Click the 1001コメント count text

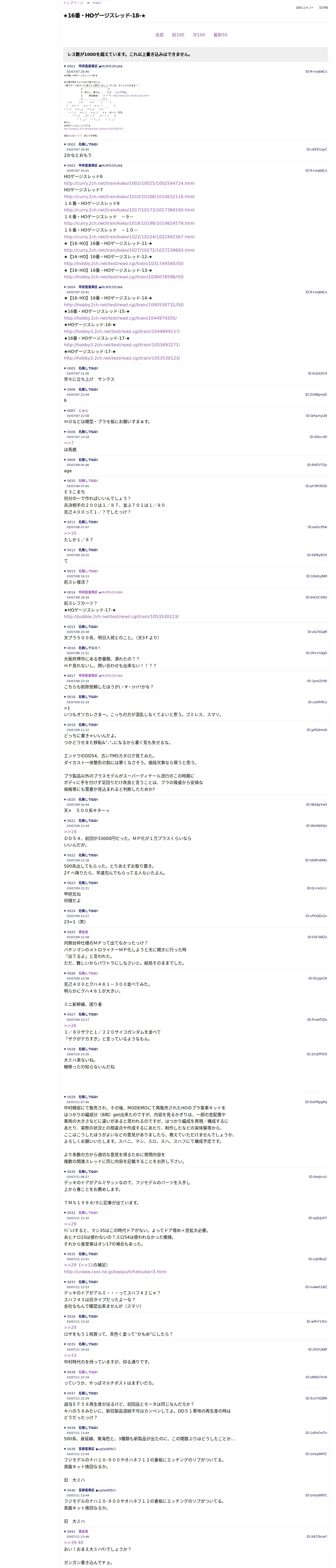304,8
